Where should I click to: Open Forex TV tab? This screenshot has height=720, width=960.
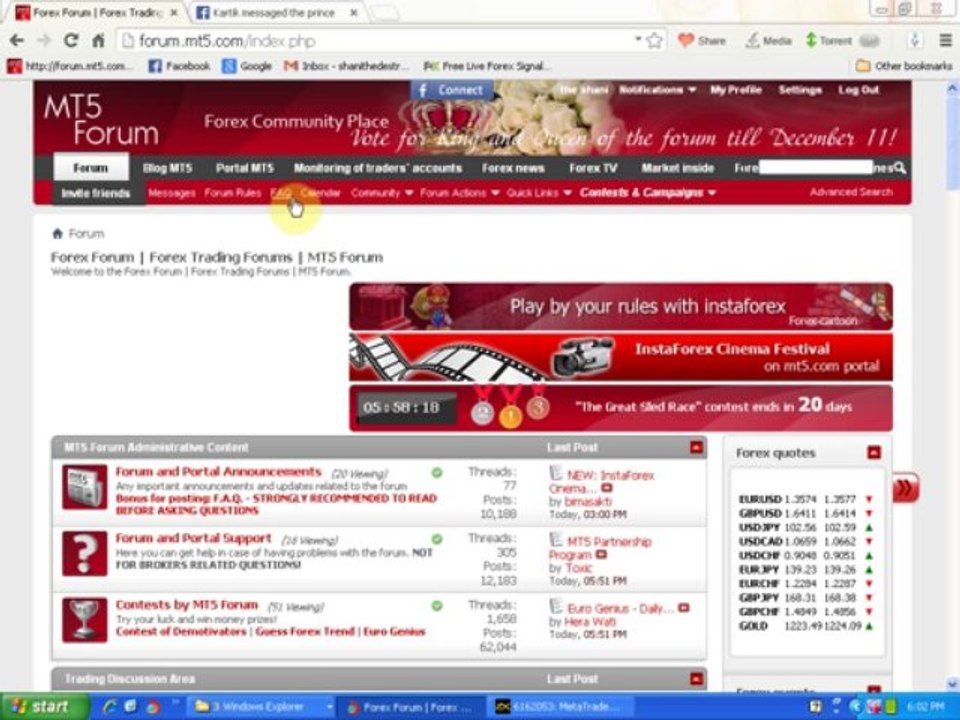593,167
